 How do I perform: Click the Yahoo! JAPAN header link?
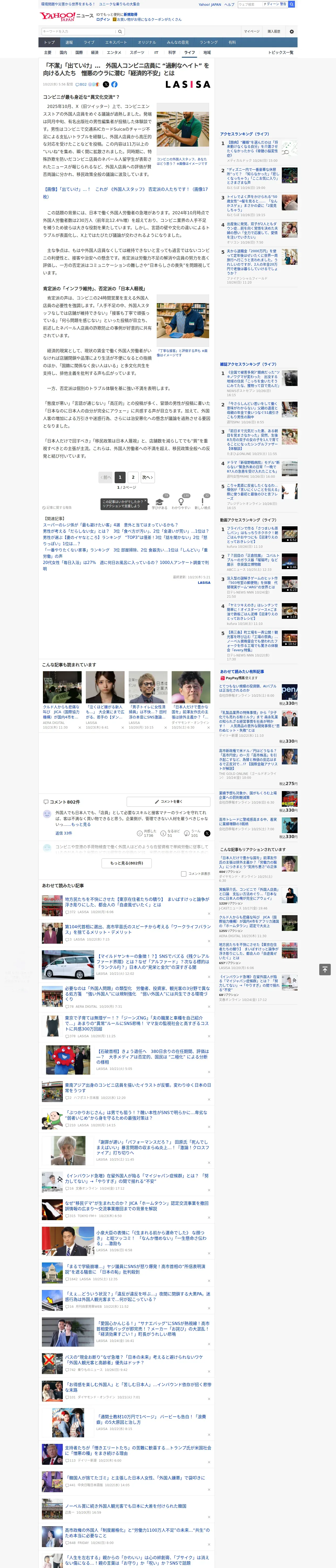[210, 4]
